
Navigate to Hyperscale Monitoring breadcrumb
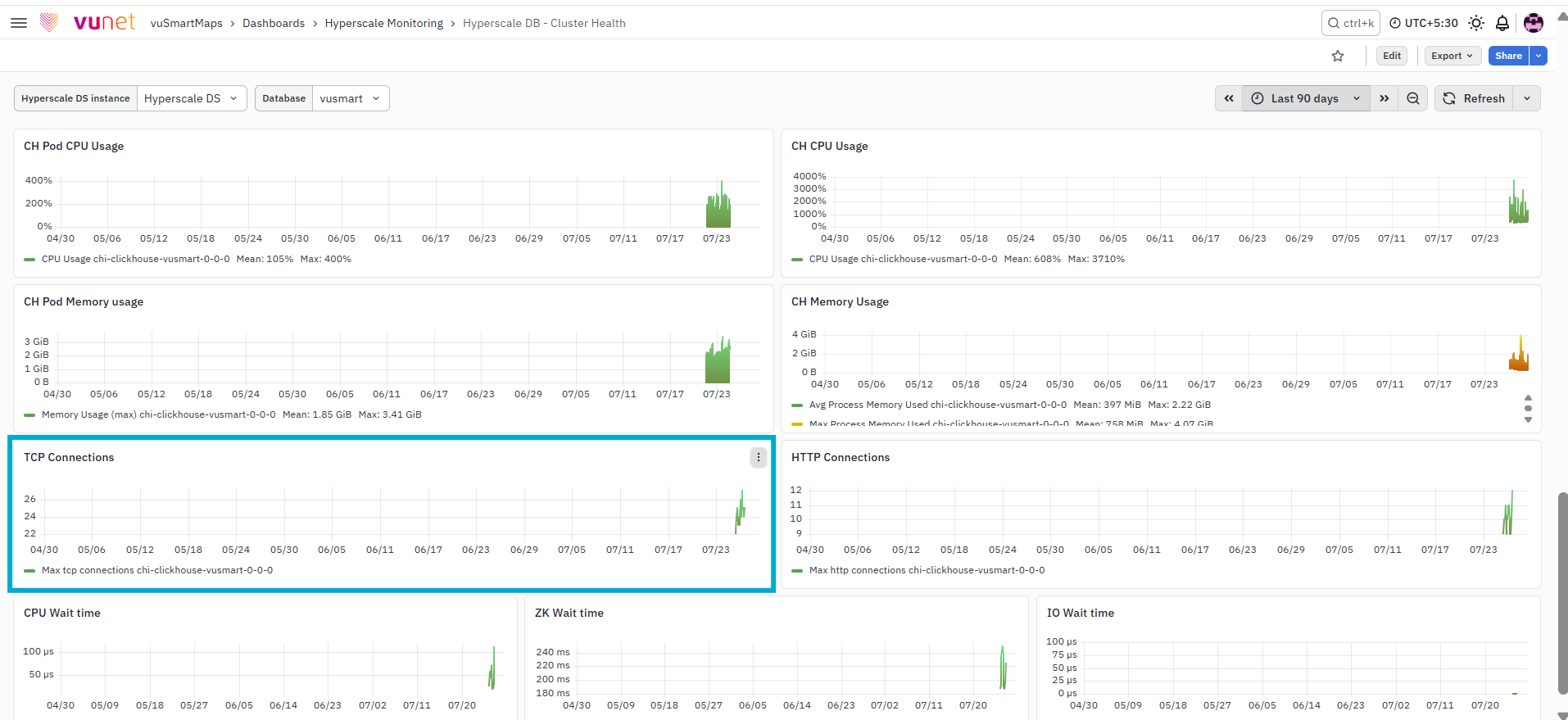384,23
